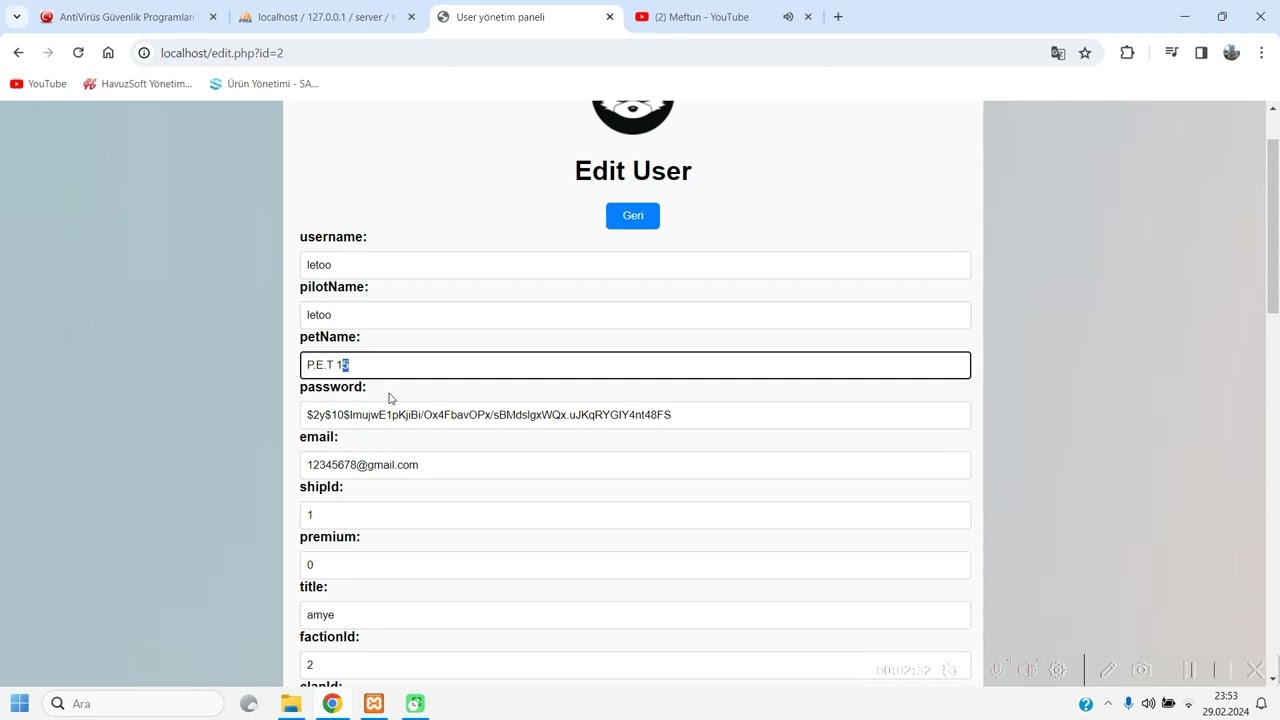Select the recorder pencil annotation tool
Image resolution: width=1280 pixels, height=720 pixels.
1108,670
